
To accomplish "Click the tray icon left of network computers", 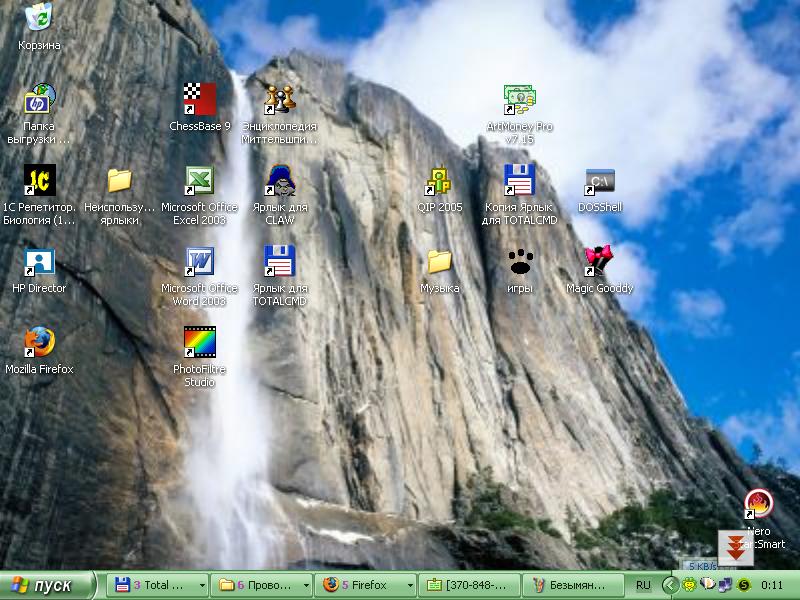I will point(707,584).
